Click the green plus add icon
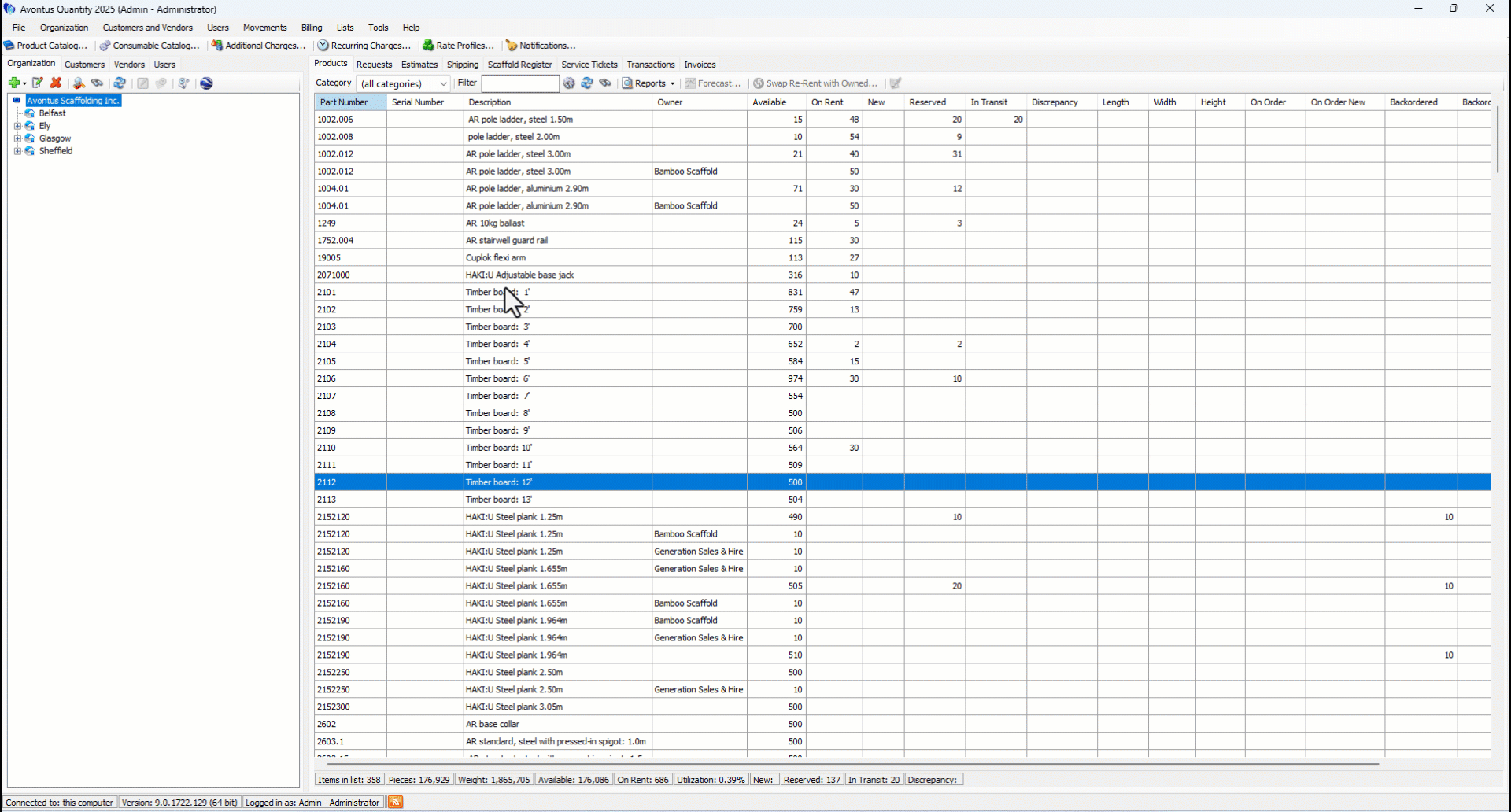The image size is (1511, 812). point(13,83)
